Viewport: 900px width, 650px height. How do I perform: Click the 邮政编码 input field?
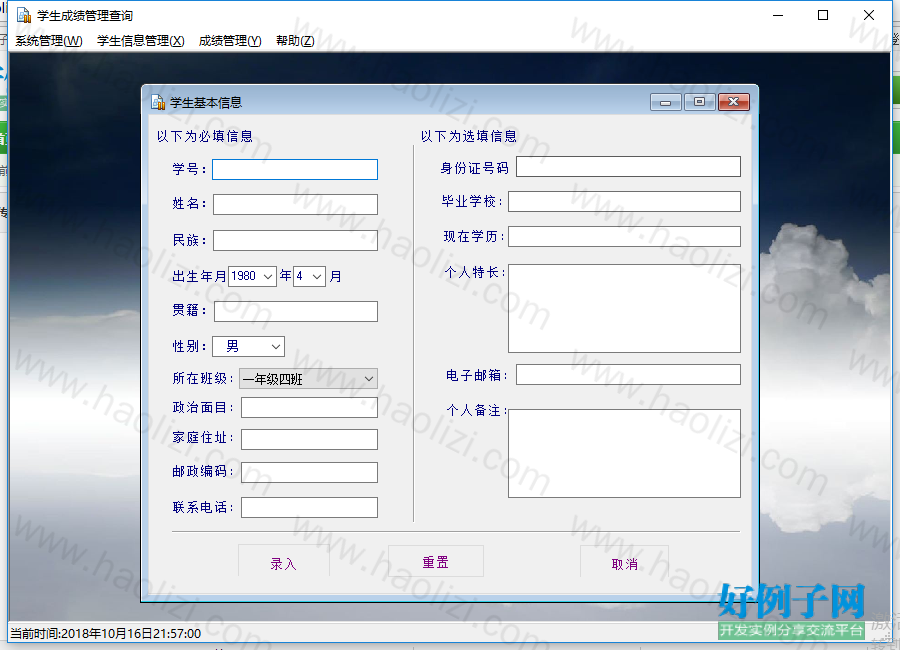click(309, 472)
